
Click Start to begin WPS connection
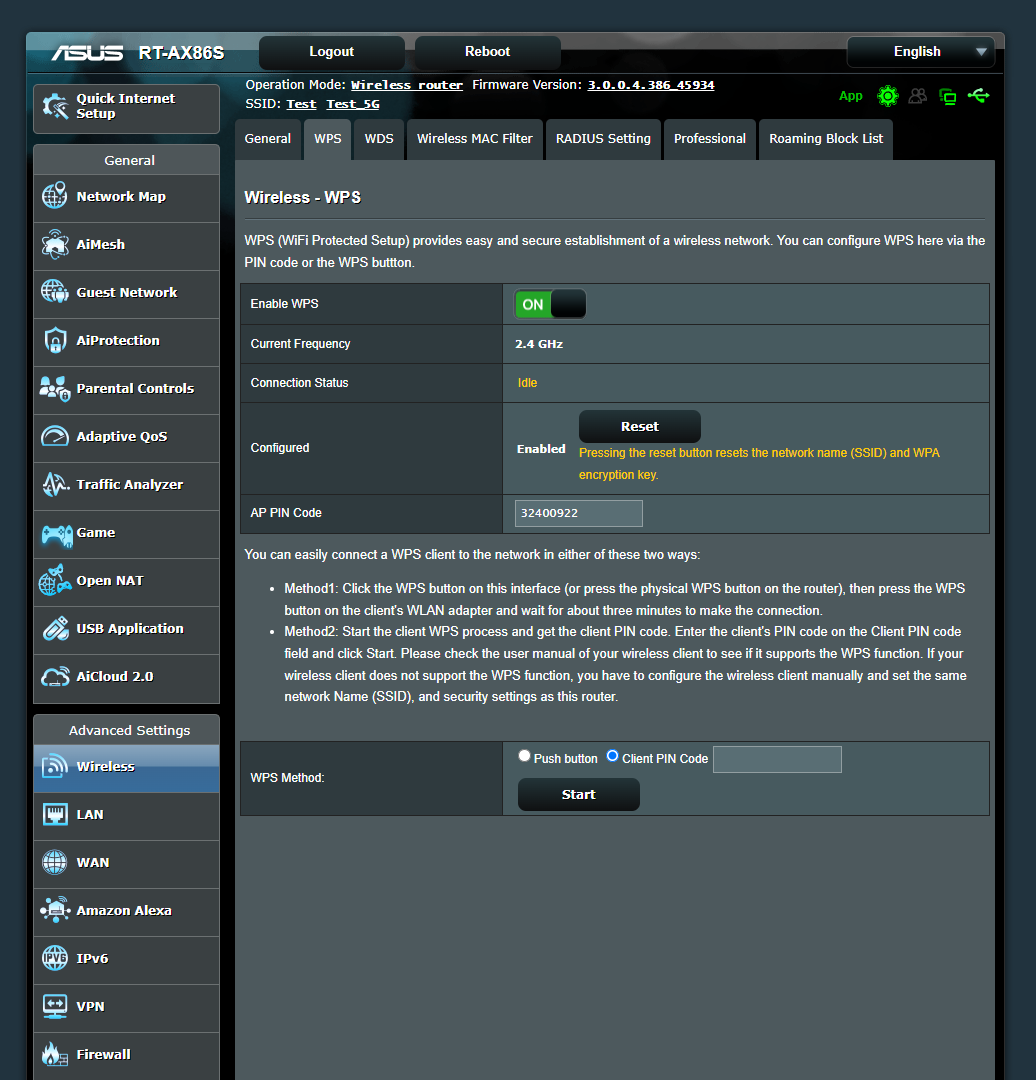tap(578, 794)
